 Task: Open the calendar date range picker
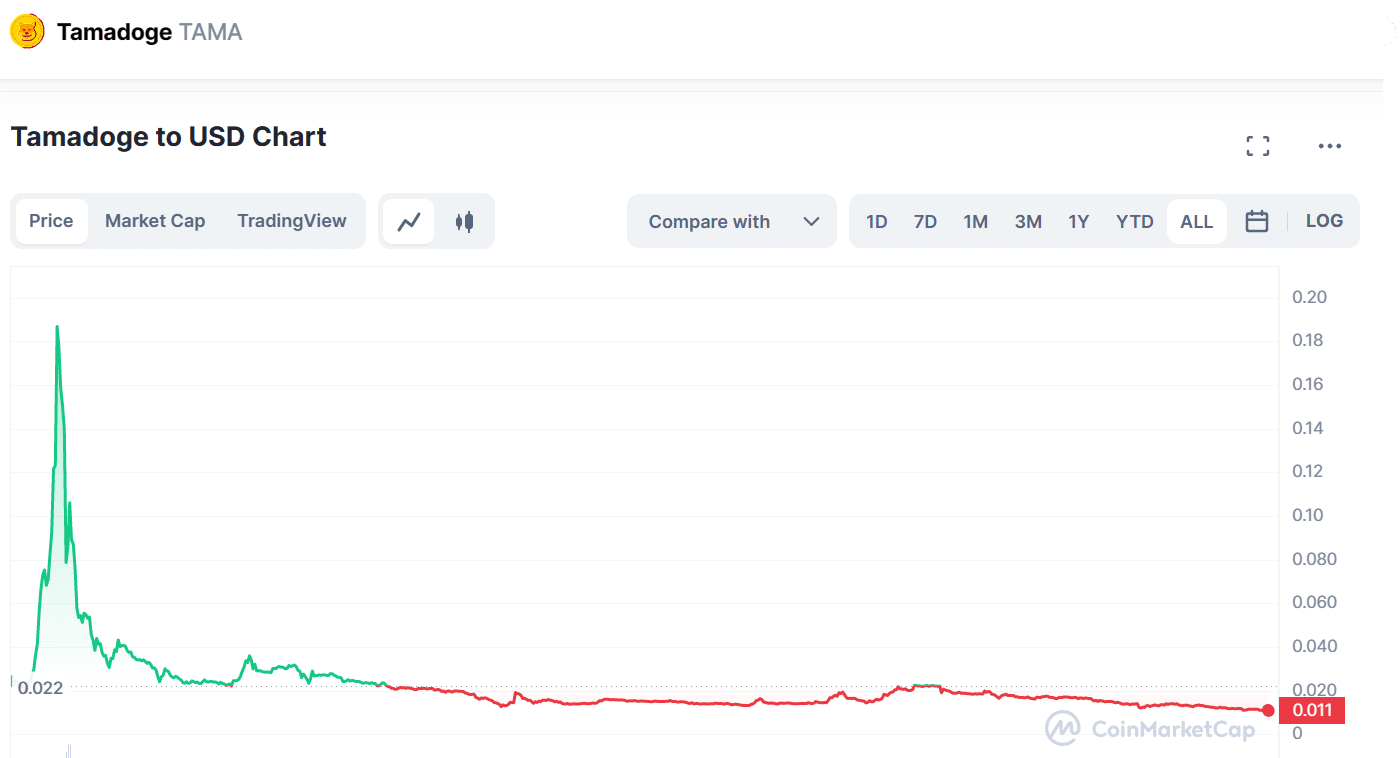pyautogui.click(x=1257, y=221)
